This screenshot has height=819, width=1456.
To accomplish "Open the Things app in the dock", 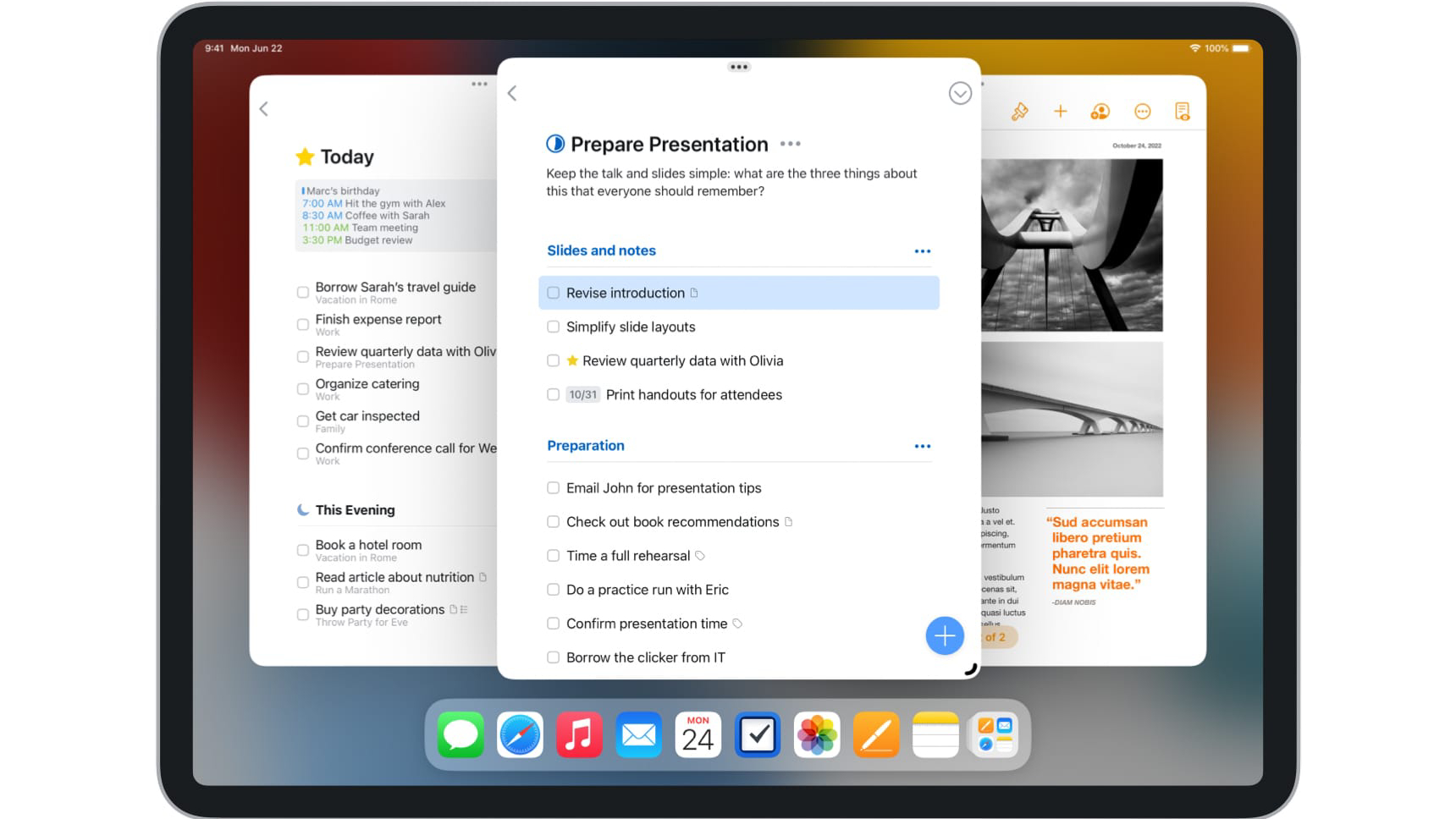I will pyautogui.click(x=757, y=734).
